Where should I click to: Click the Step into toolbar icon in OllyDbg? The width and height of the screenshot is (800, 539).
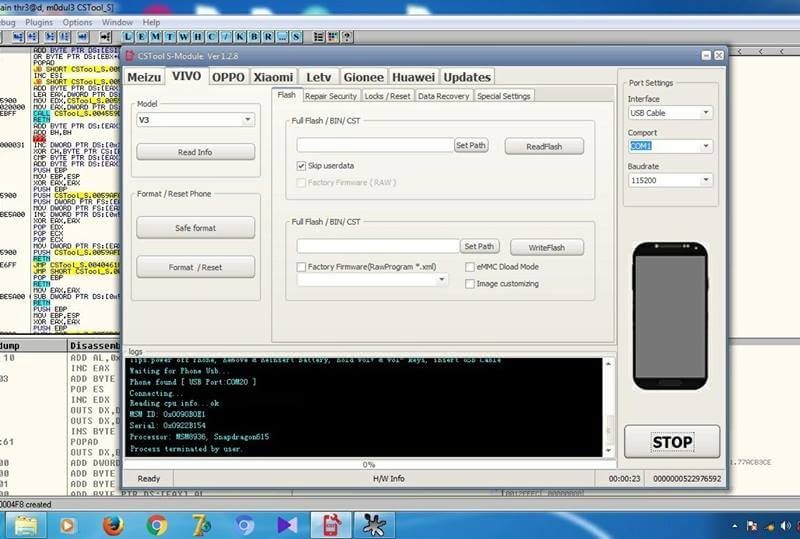(x=18, y=37)
